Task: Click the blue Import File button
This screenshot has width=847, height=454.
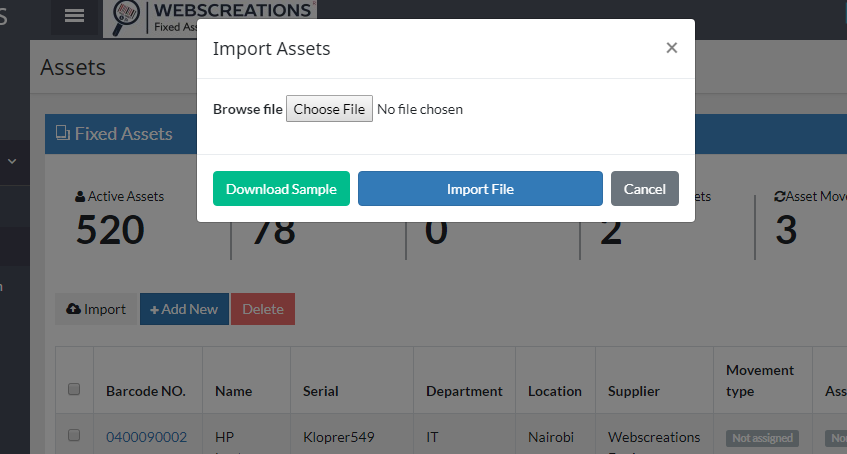Action: (x=480, y=189)
